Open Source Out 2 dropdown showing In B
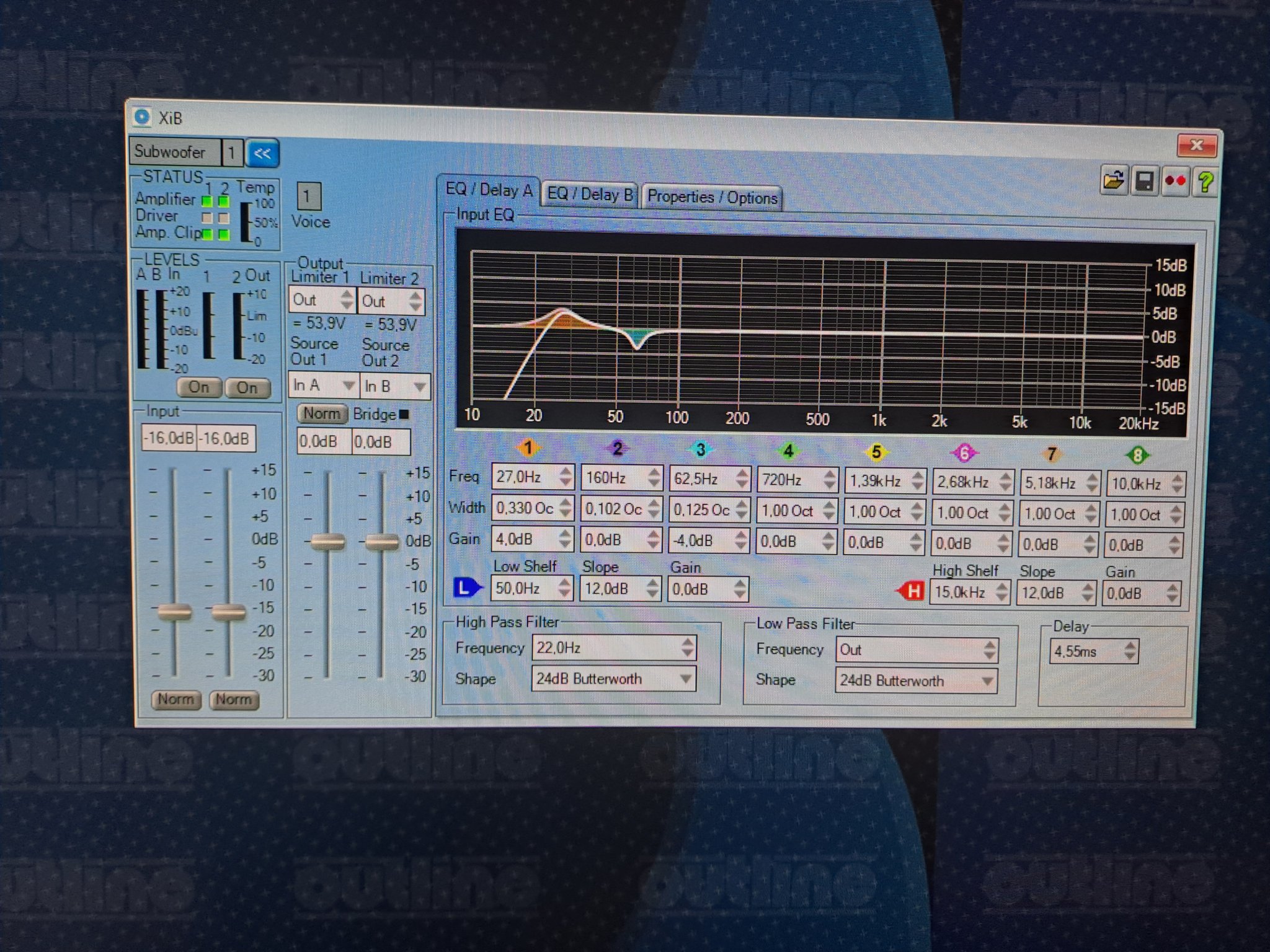1270x952 pixels. pyautogui.click(x=395, y=386)
